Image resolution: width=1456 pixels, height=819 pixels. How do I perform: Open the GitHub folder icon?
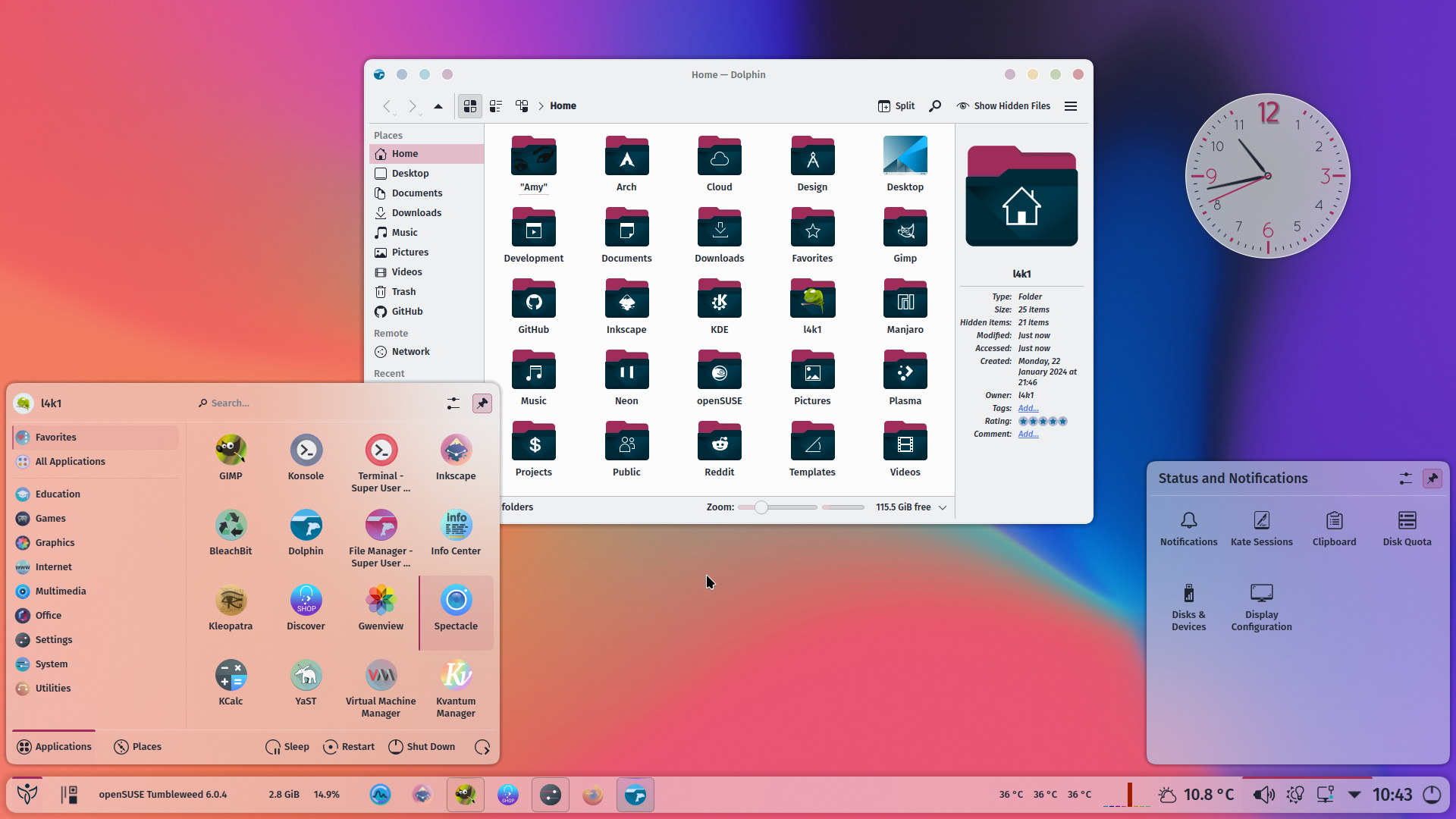click(533, 306)
